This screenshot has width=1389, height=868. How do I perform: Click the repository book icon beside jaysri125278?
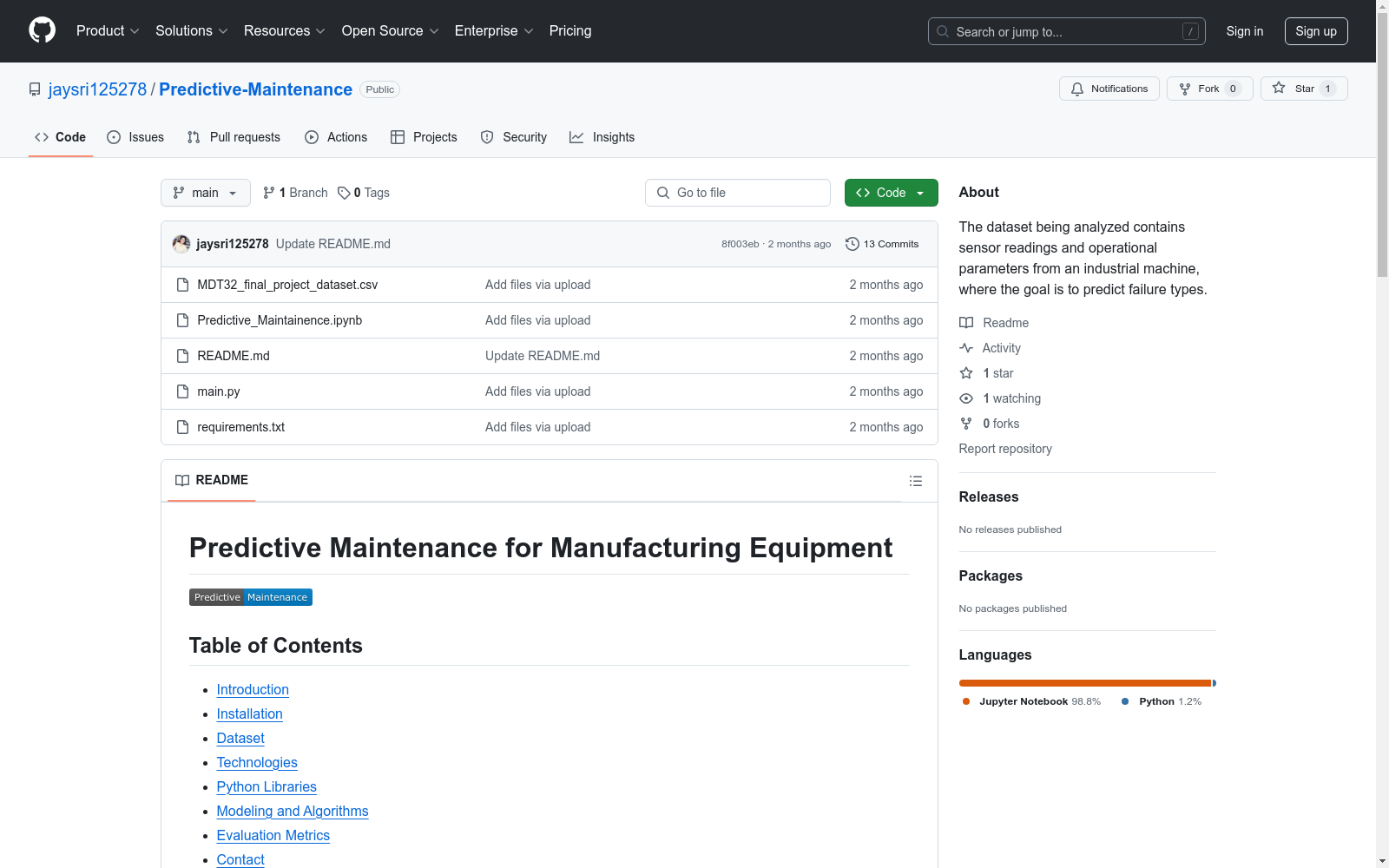coord(35,89)
